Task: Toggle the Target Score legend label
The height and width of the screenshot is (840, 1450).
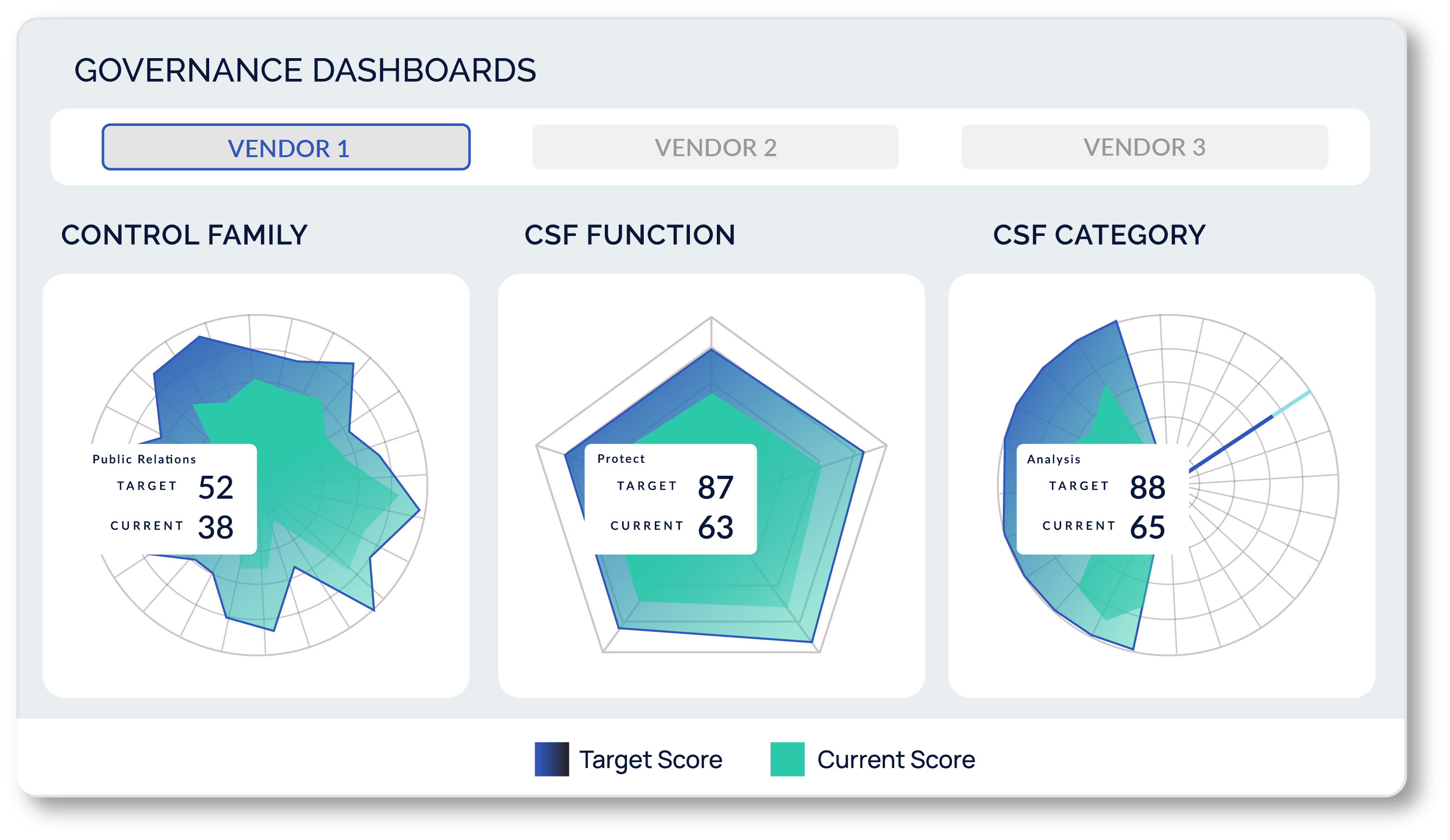Action: pyautogui.click(x=650, y=759)
